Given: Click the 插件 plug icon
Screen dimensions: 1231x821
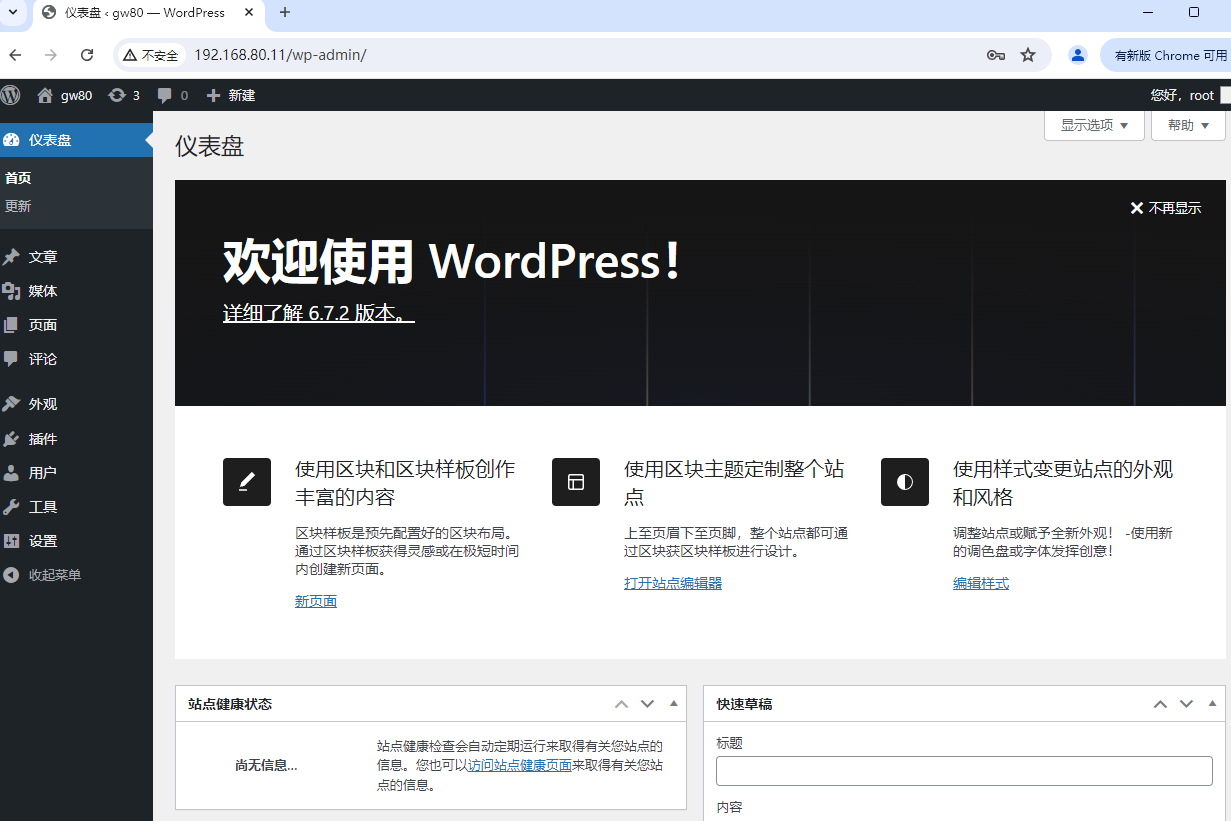Looking at the screenshot, I should tap(11, 438).
